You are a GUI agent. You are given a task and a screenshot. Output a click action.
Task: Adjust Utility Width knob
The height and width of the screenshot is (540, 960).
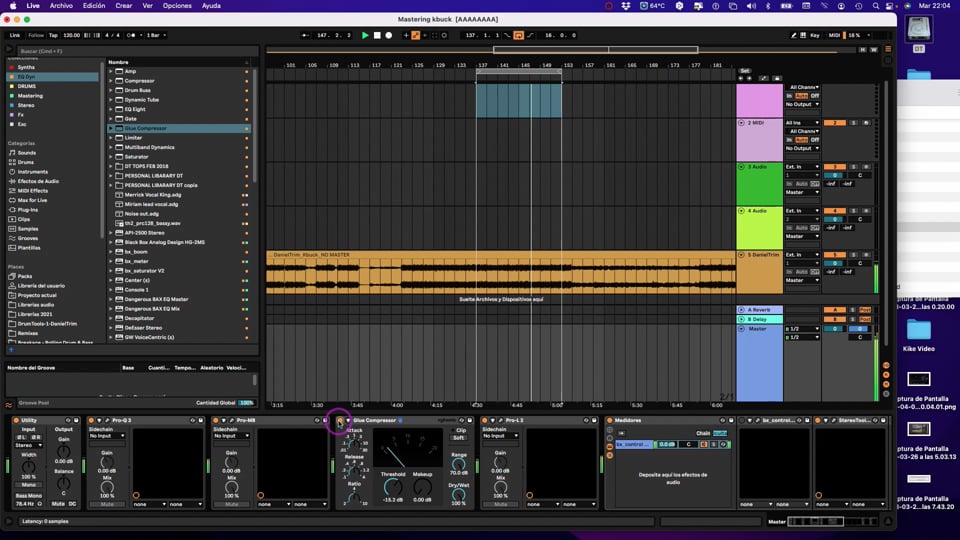pos(29,467)
